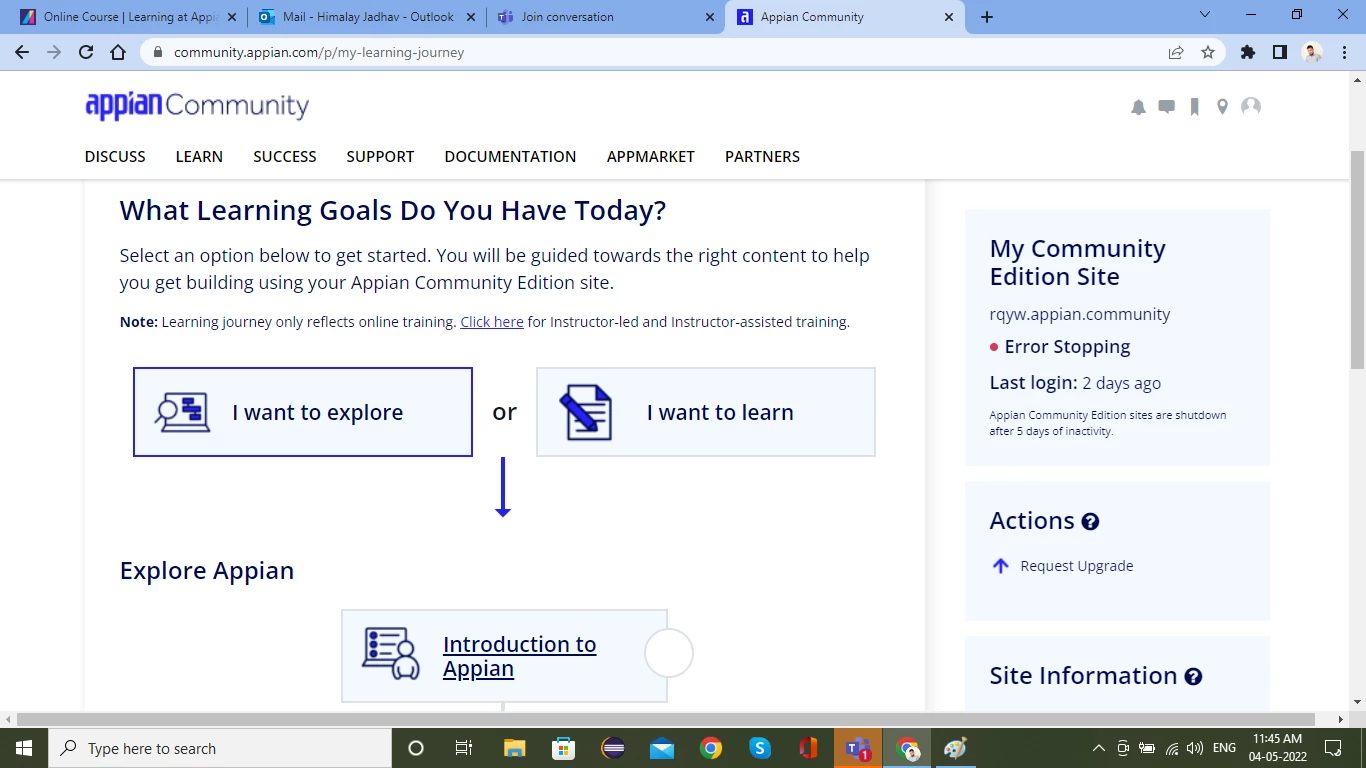Screen dimensions: 1366x768
Task: Open the Eclipse app on the taskbar
Action: pyautogui.click(x=613, y=748)
